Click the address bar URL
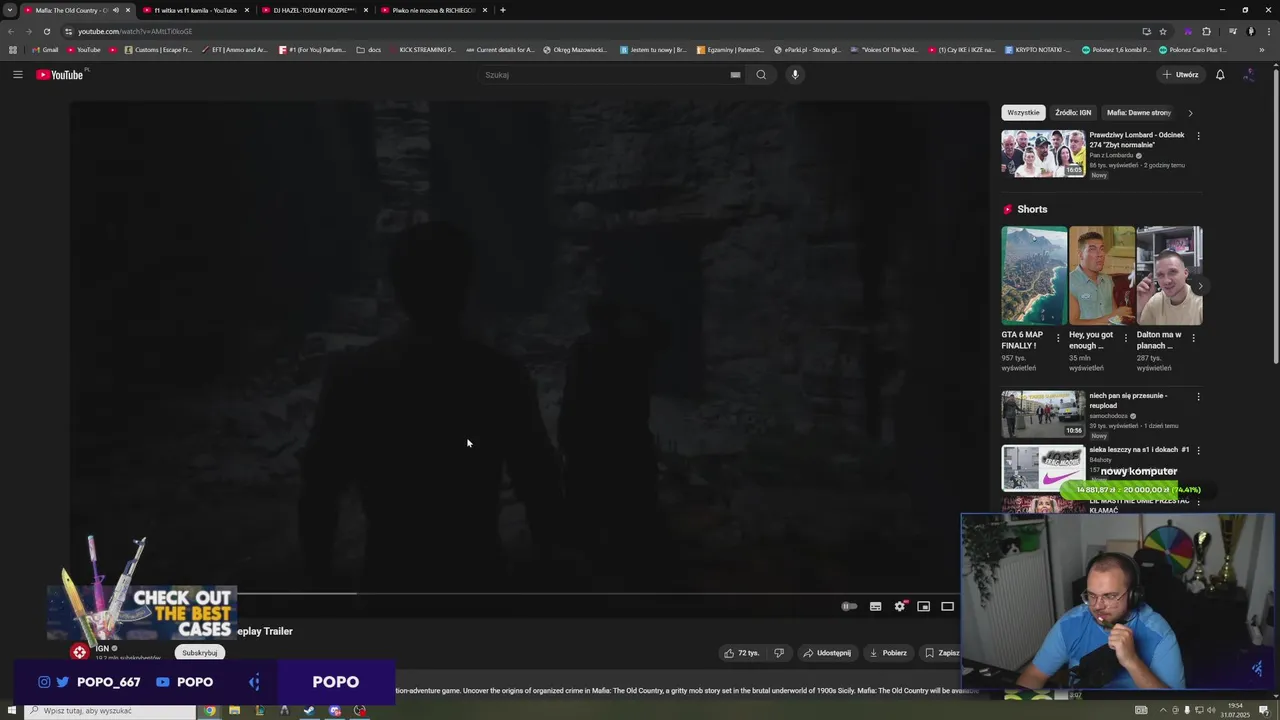 tap(135, 31)
